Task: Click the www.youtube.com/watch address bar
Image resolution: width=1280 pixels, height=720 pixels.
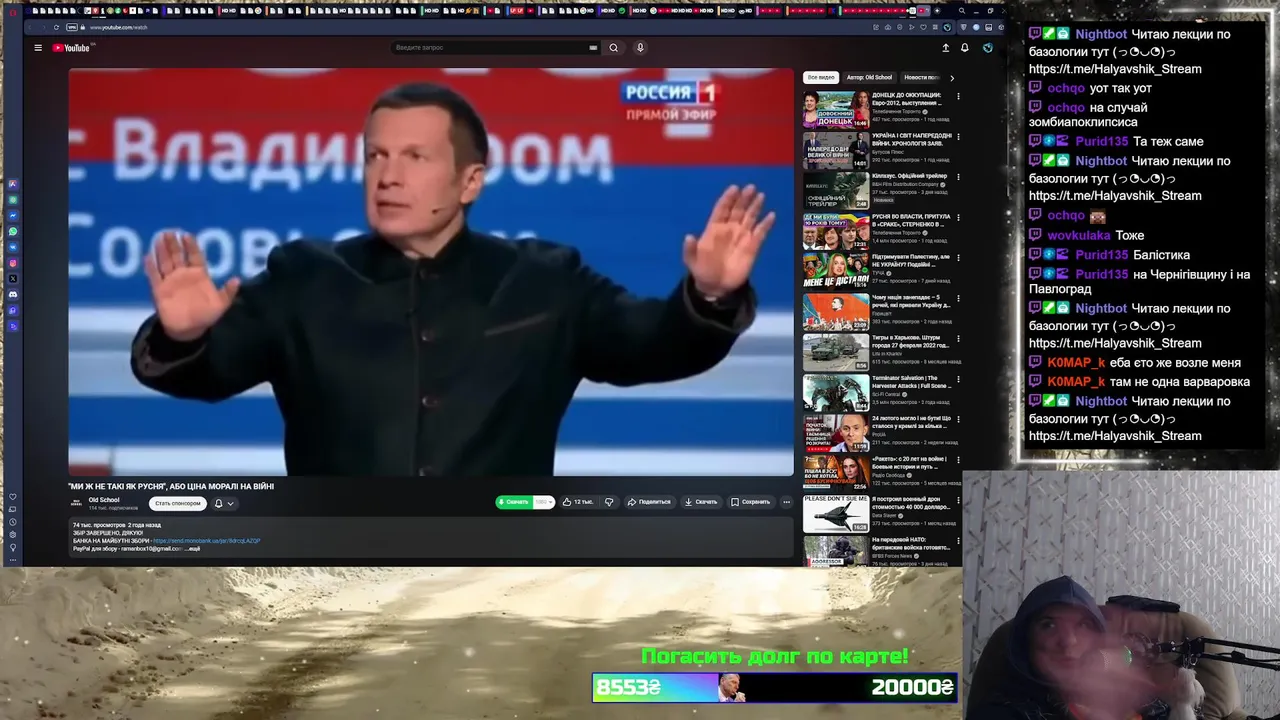Action: [118, 27]
